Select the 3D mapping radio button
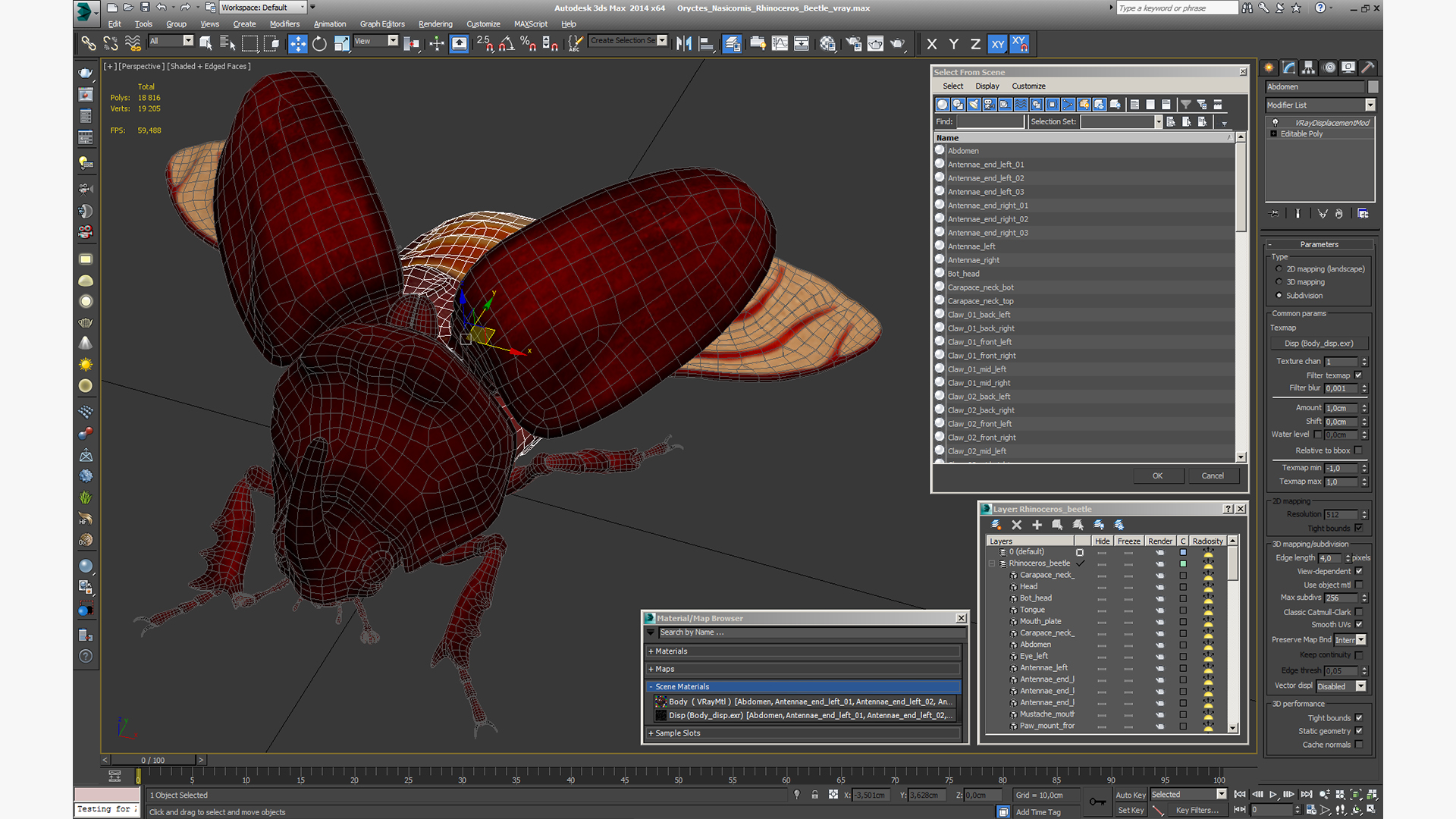Viewport: 1456px width, 819px height. click(x=1279, y=282)
